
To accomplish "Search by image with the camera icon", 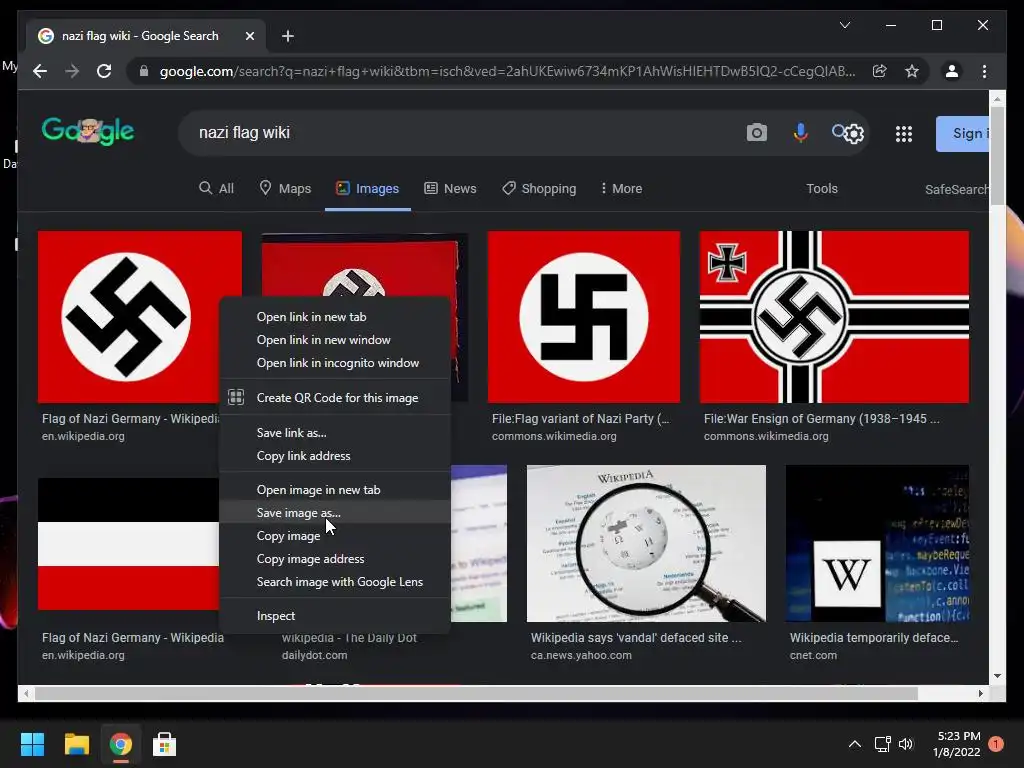I will 756,133.
